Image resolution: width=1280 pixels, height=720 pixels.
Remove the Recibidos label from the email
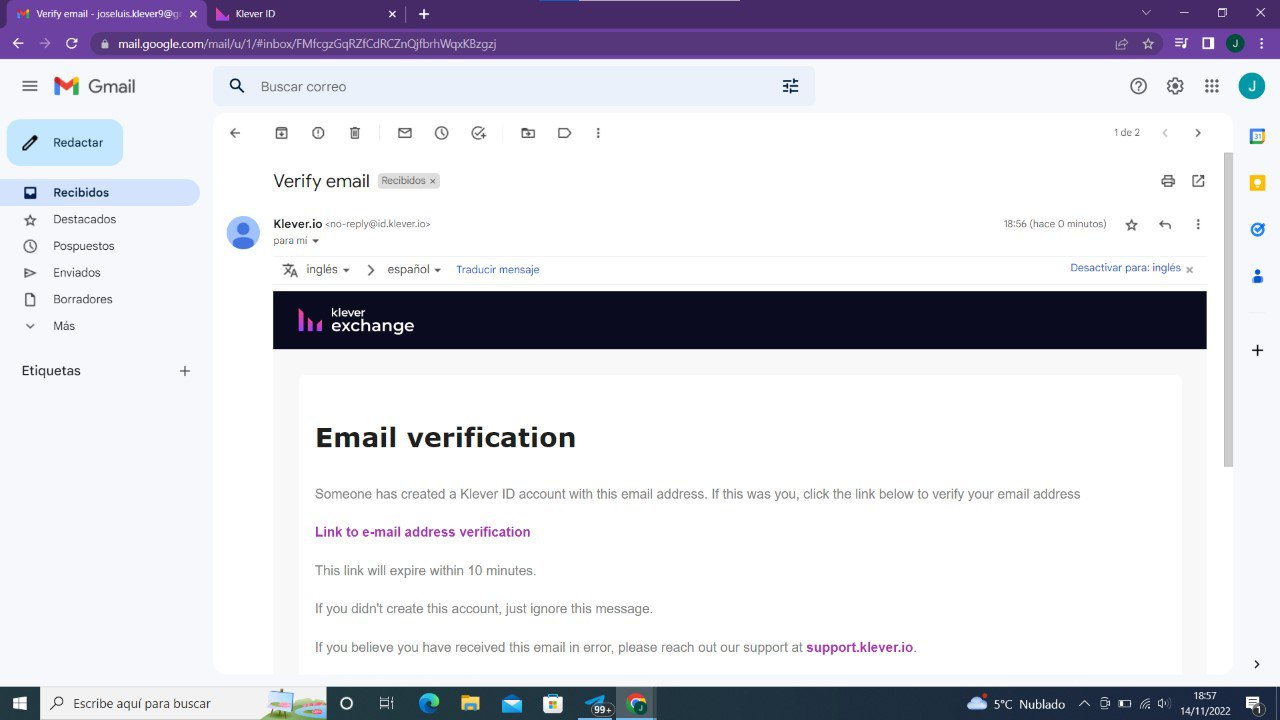click(x=433, y=181)
